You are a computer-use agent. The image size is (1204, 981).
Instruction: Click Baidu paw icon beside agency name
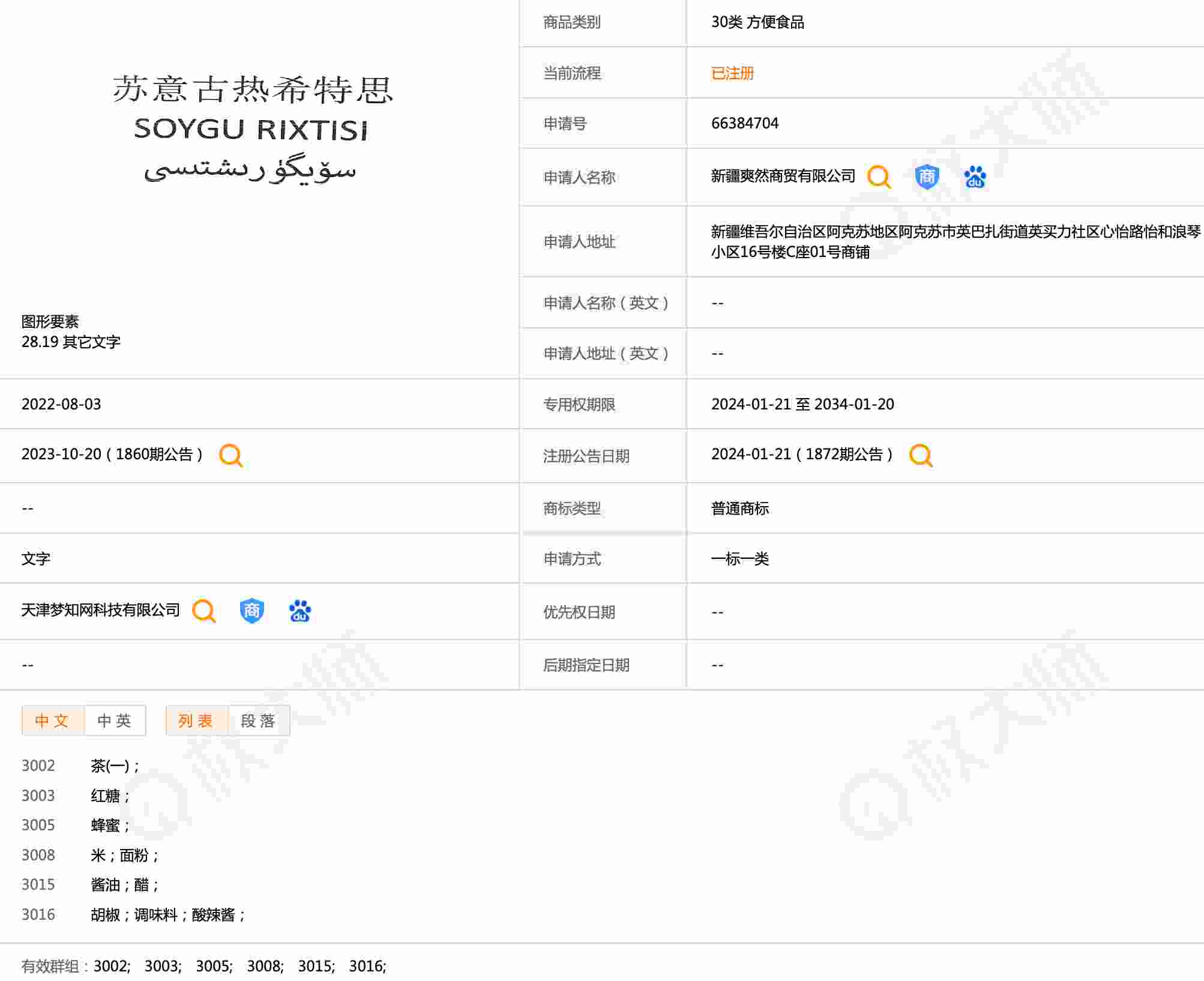pyautogui.click(x=299, y=611)
